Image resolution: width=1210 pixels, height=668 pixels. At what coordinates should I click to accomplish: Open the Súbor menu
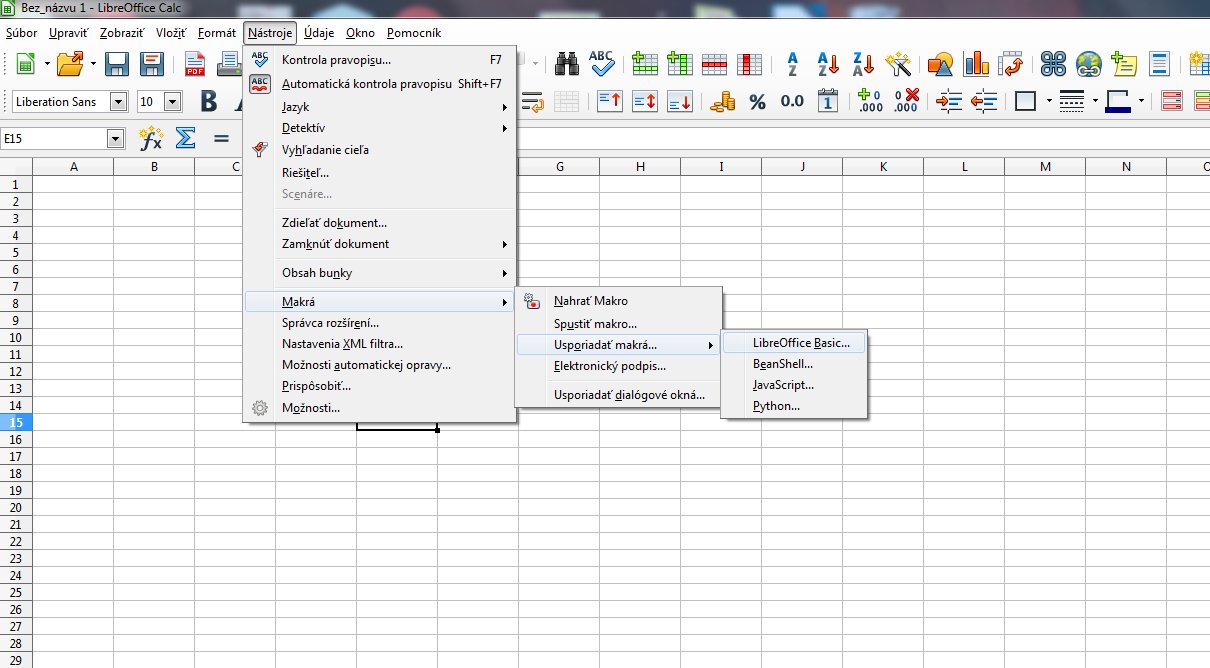21,33
